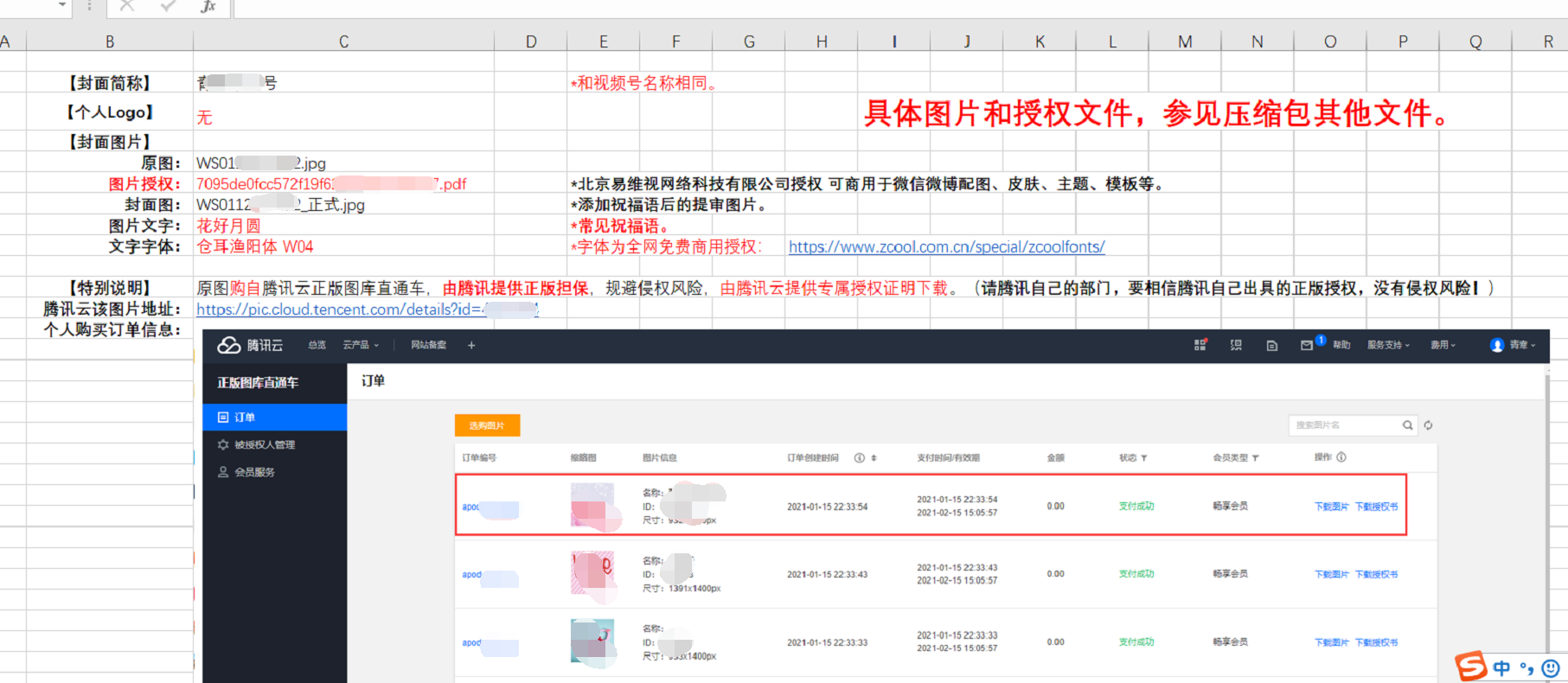This screenshot has height=683, width=1568.
Task: Click the list icon beside sidebar 订单
Action: tap(223, 418)
